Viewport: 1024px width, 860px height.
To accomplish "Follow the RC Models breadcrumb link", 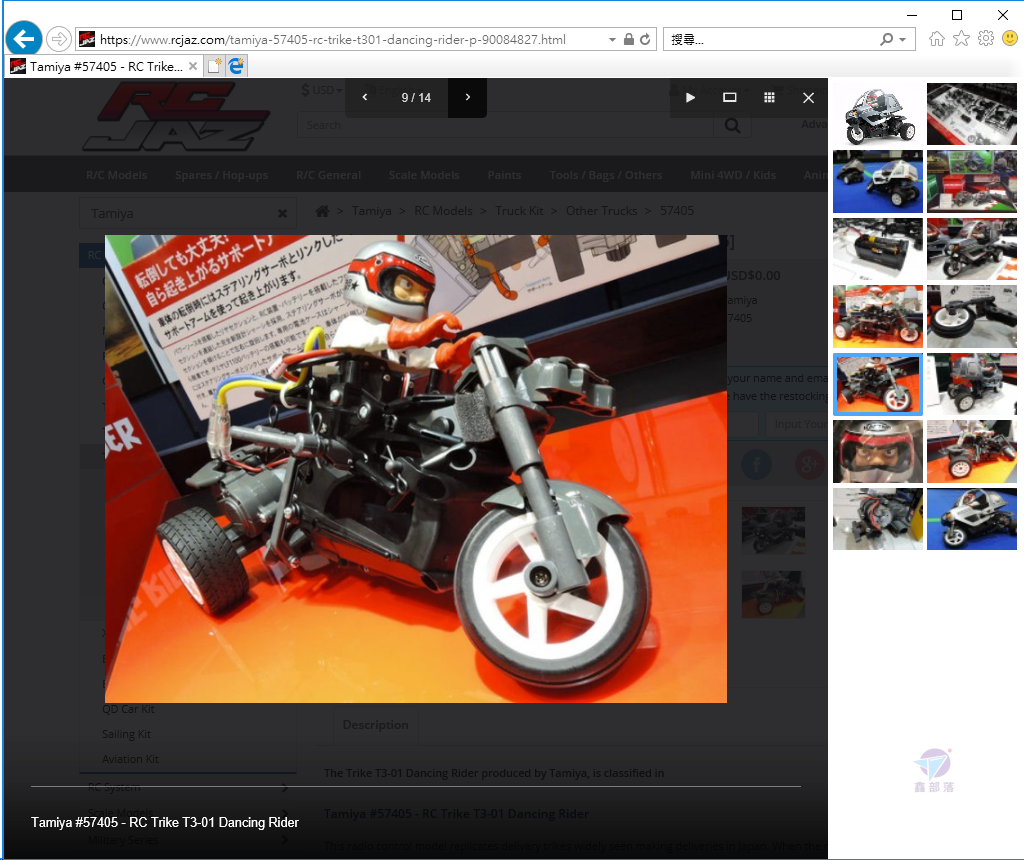I will coord(443,211).
